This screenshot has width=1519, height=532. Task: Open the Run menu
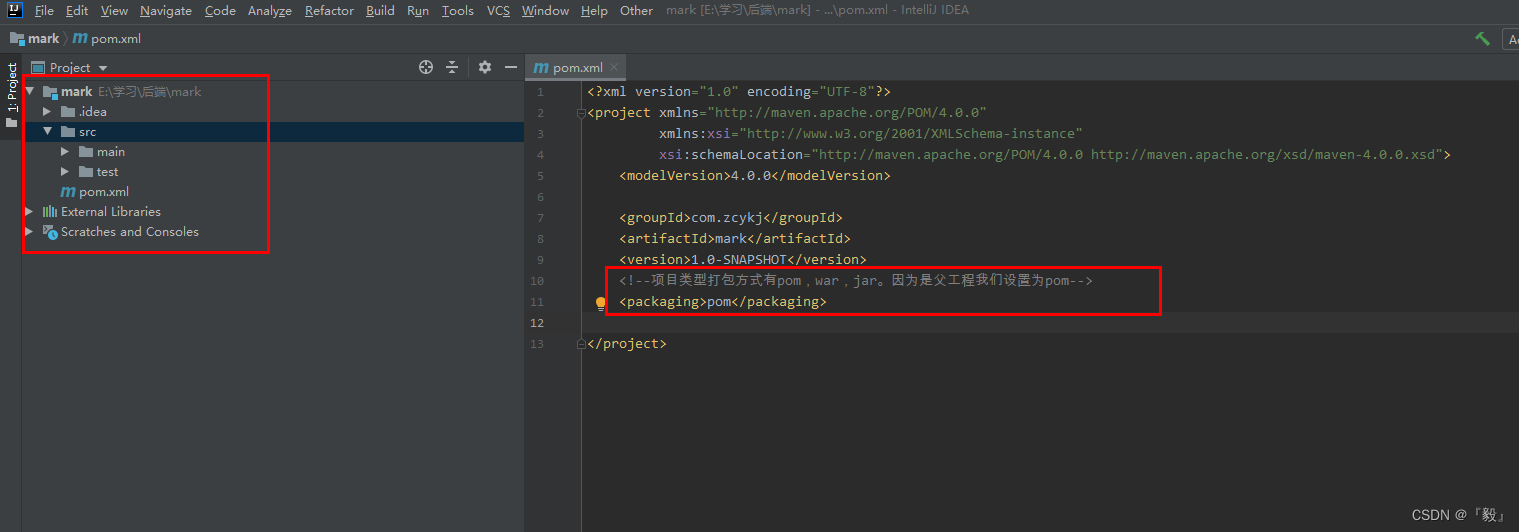coord(418,11)
